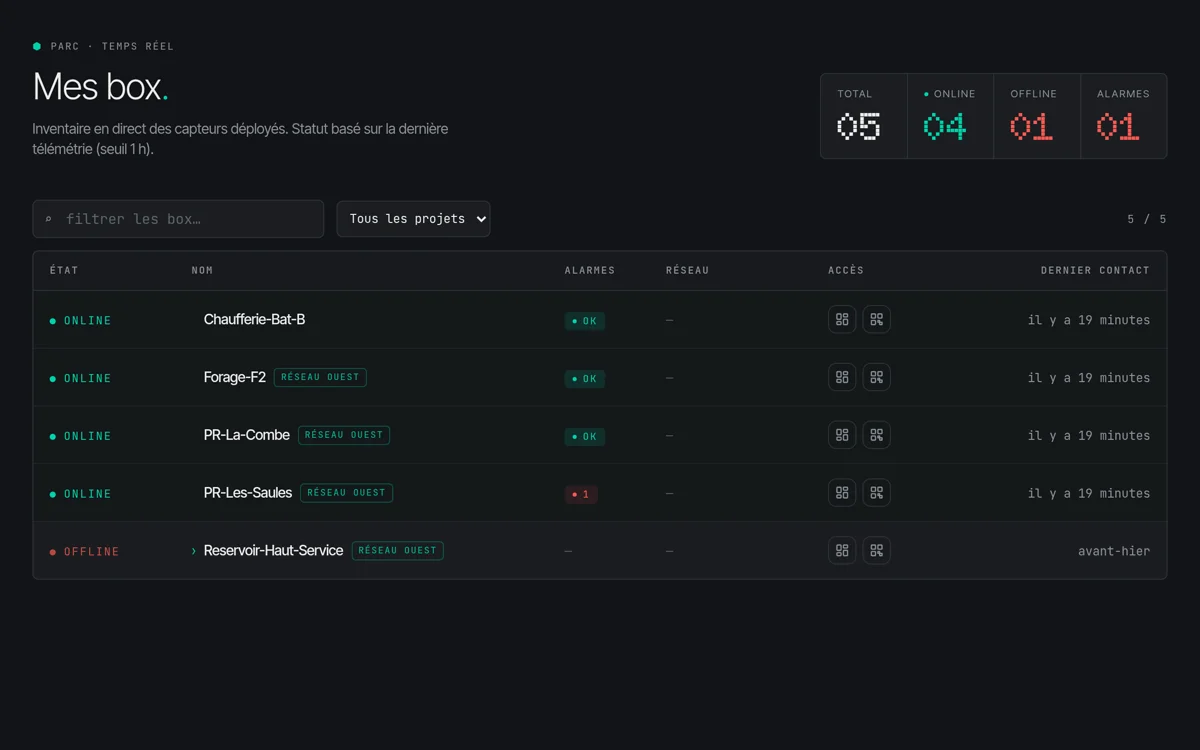Open the QR code icon for Chaufferie-Bat-B
Image resolution: width=1200 pixels, height=750 pixels.
pos(877,320)
